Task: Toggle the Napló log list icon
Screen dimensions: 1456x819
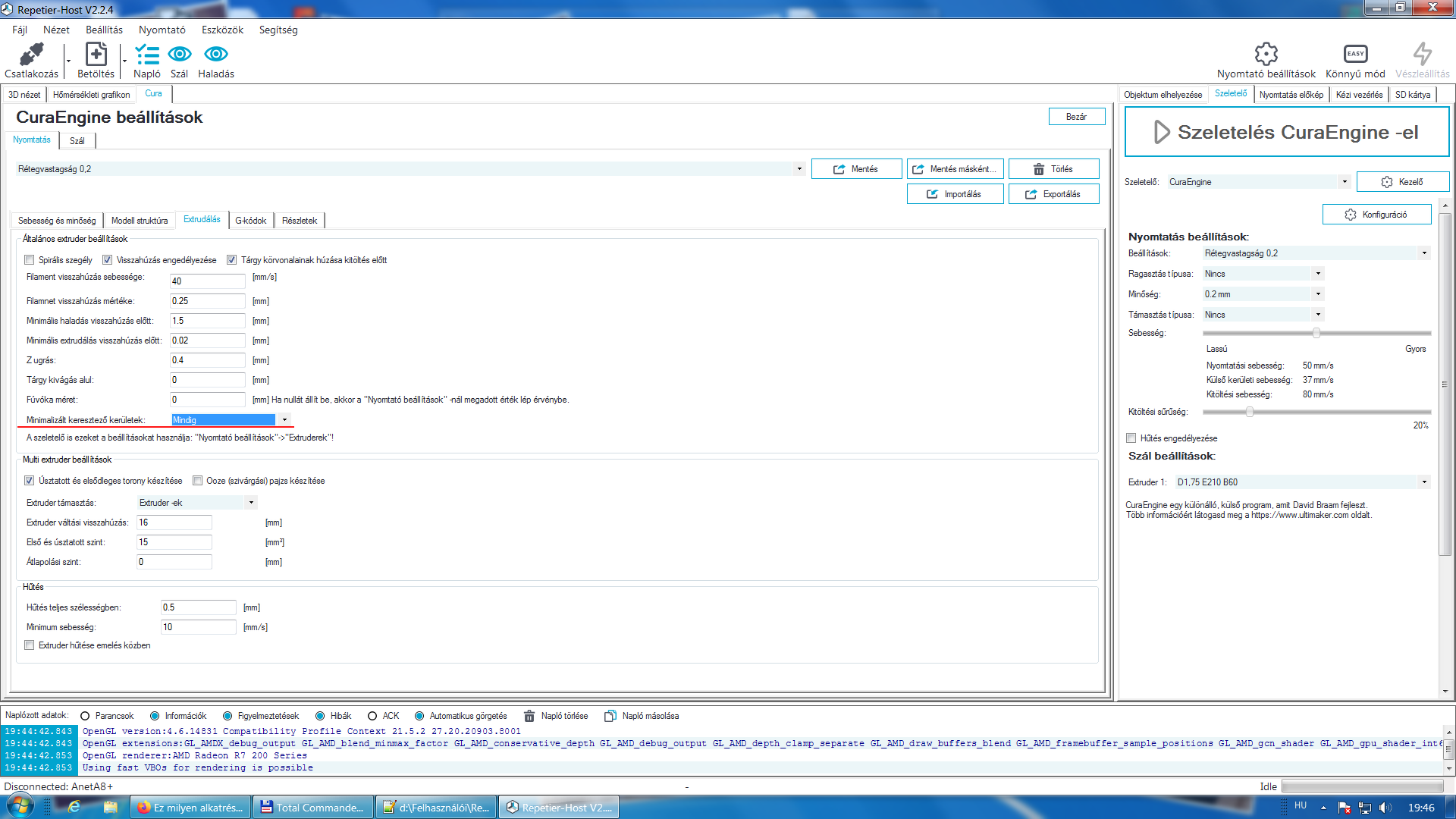Action: click(146, 55)
